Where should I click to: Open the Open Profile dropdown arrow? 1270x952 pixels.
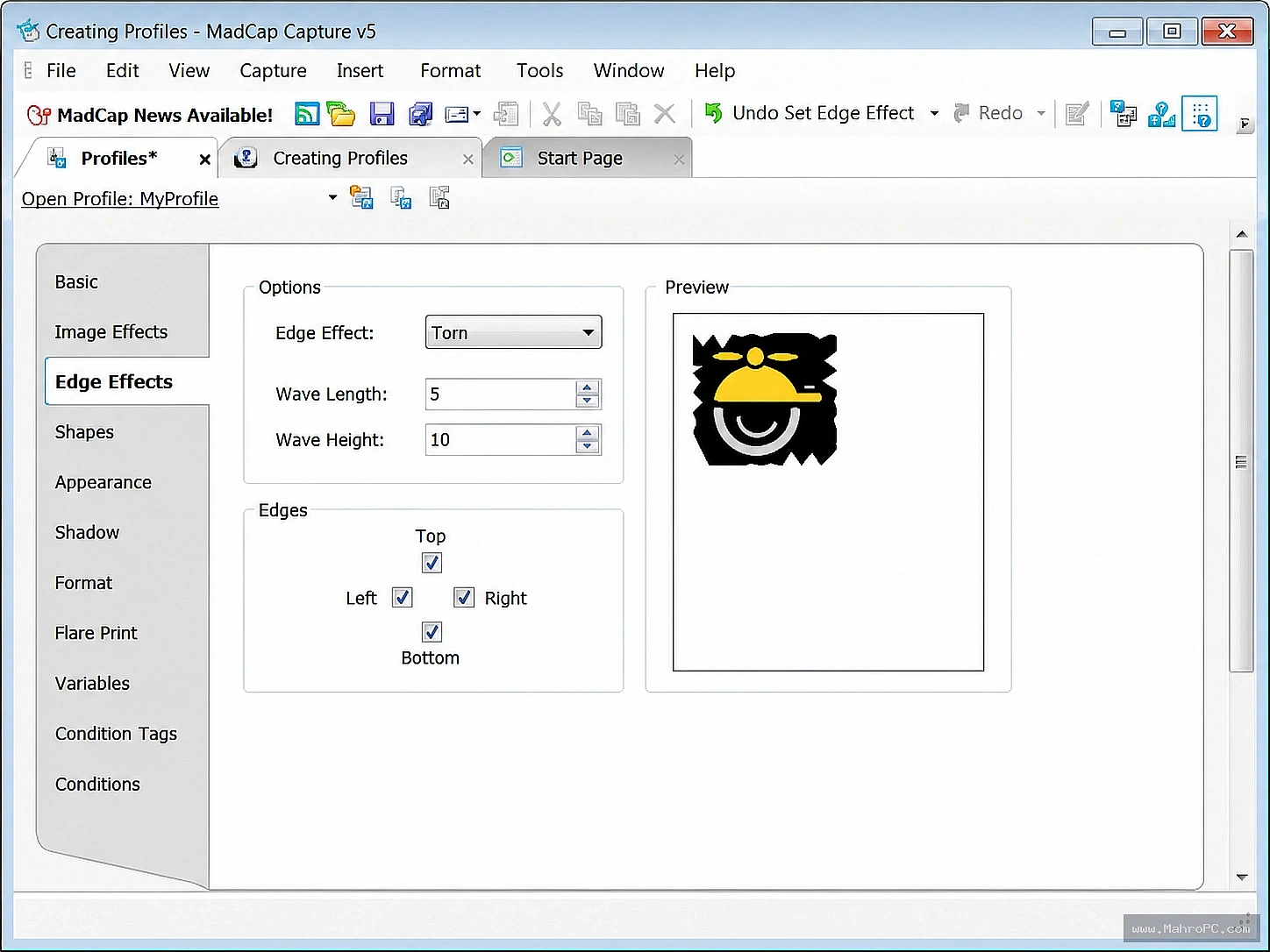point(332,198)
